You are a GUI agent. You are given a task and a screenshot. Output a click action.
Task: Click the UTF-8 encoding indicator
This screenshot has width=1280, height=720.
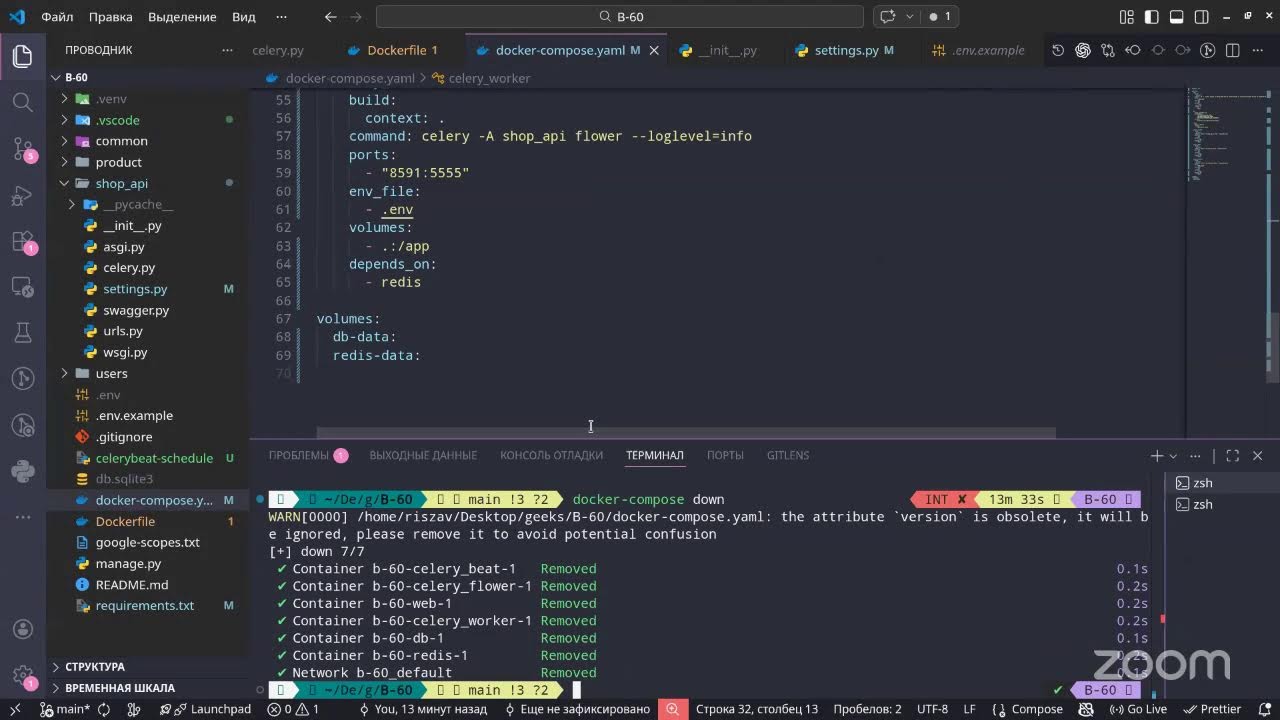click(932, 709)
